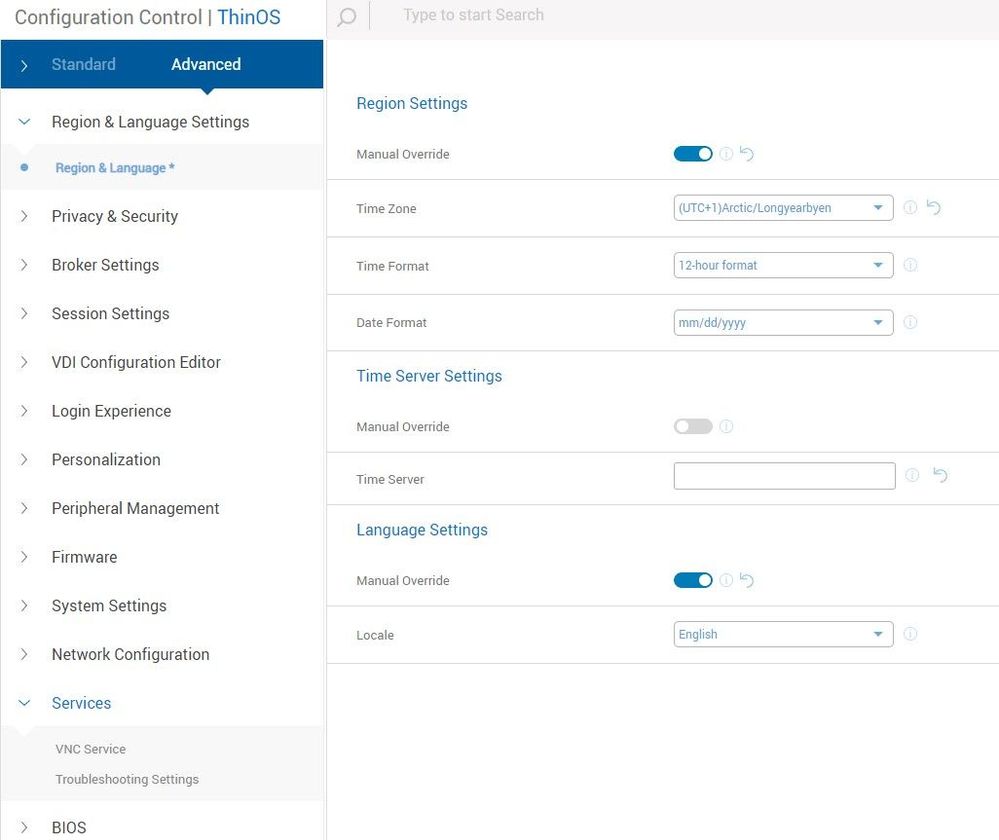999x840 pixels.
Task: Disable Language Settings Manual Override toggle
Action: tap(693, 580)
